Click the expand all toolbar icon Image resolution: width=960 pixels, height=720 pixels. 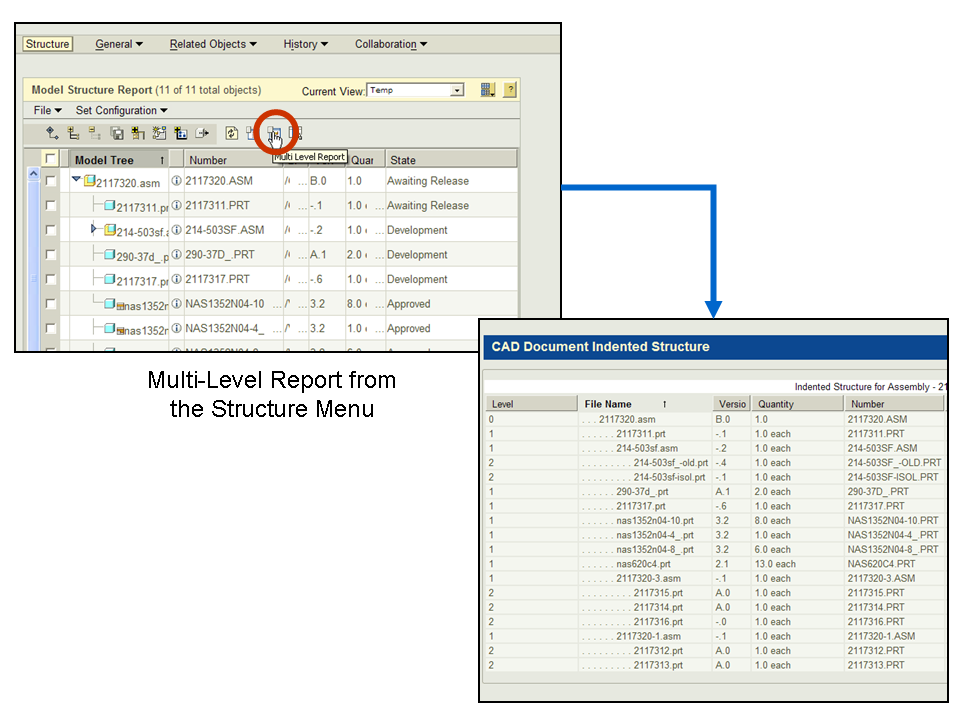[74, 132]
